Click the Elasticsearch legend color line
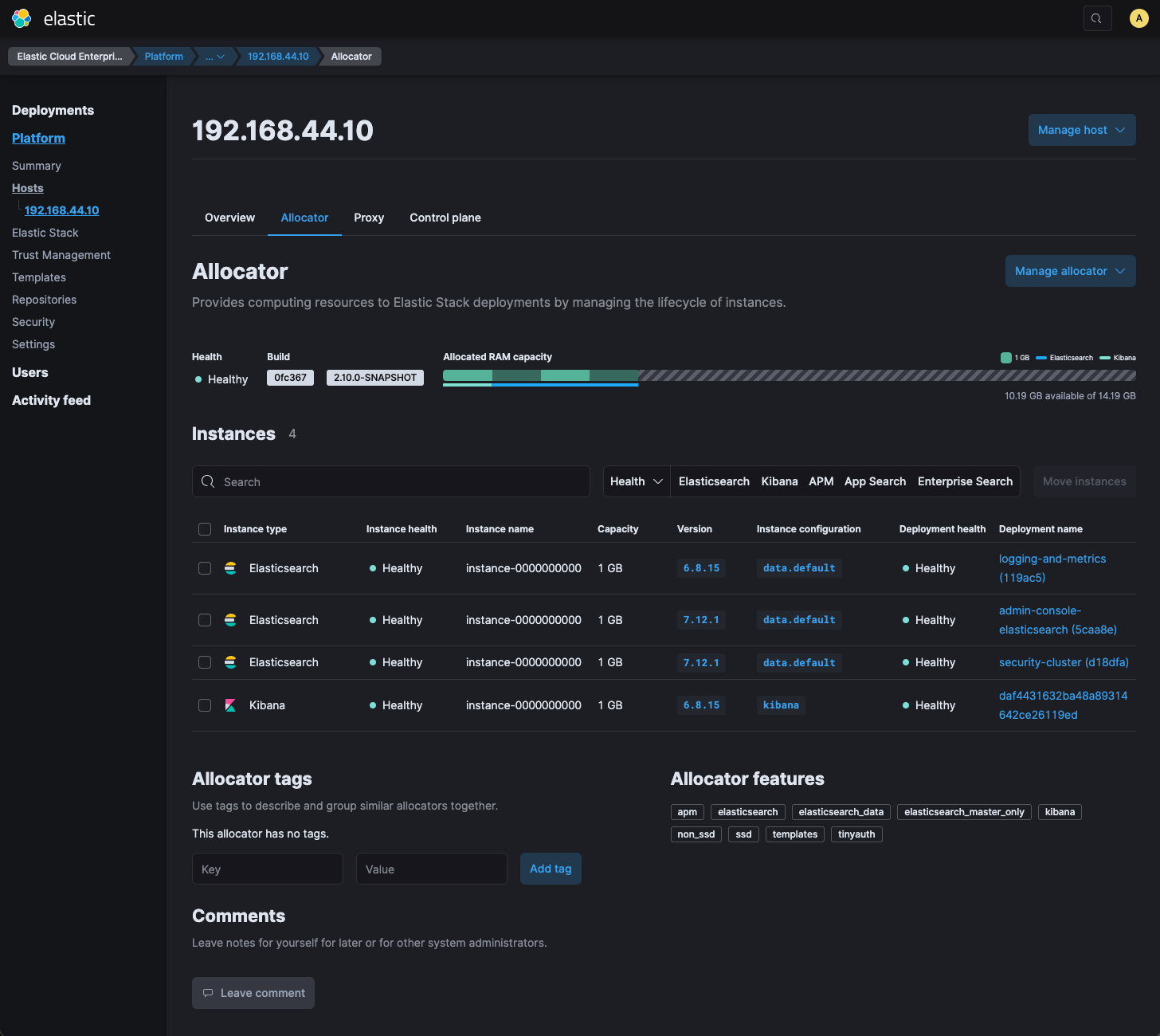 click(x=1041, y=358)
